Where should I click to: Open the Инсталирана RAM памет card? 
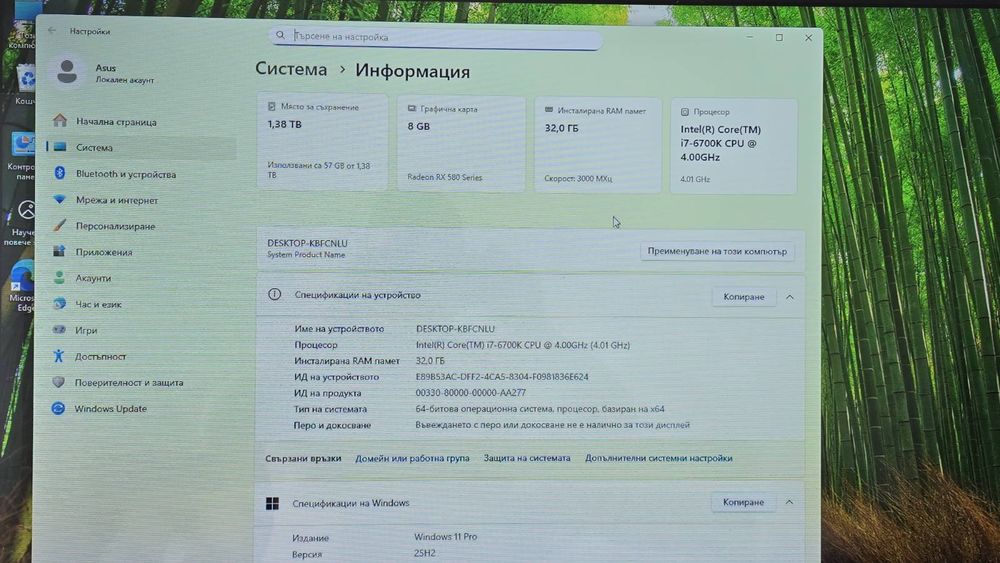(x=598, y=145)
